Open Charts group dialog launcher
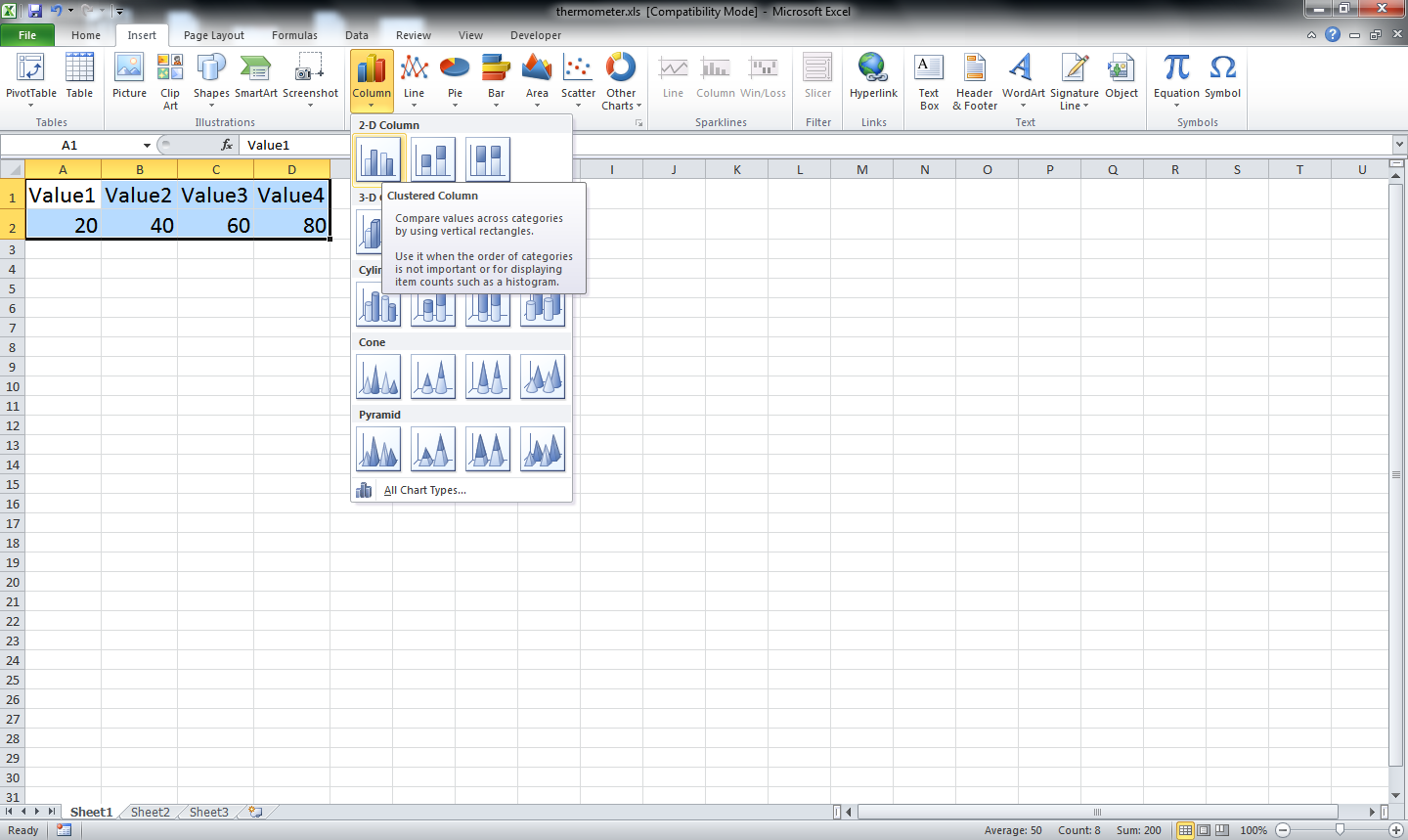1408x840 pixels. (x=638, y=123)
